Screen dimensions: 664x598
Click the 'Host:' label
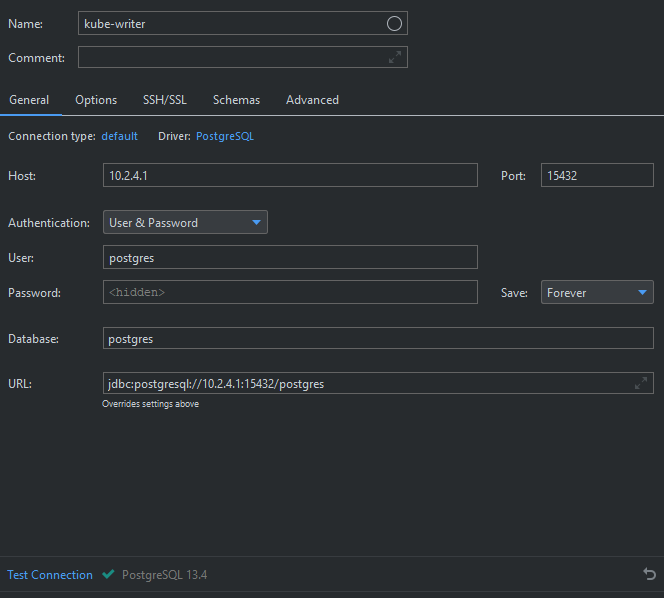click(22, 176)
